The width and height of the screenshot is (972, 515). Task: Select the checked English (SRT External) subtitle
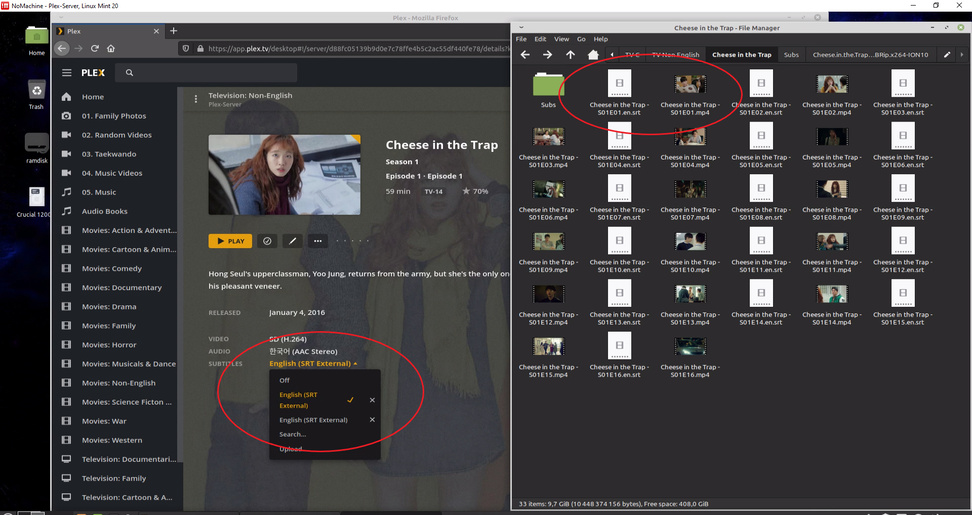point(299,400)
